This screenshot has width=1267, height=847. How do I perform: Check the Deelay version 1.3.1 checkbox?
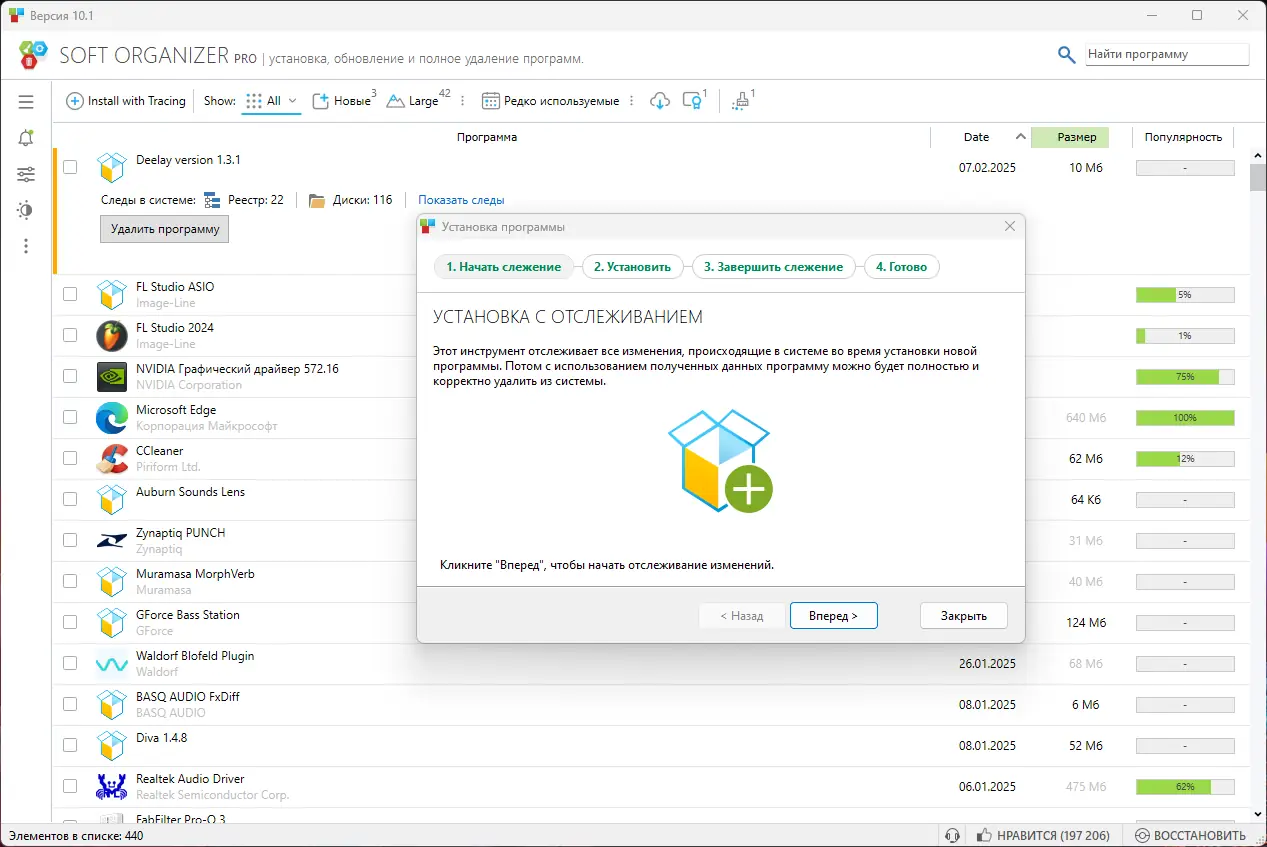point(70,167)
